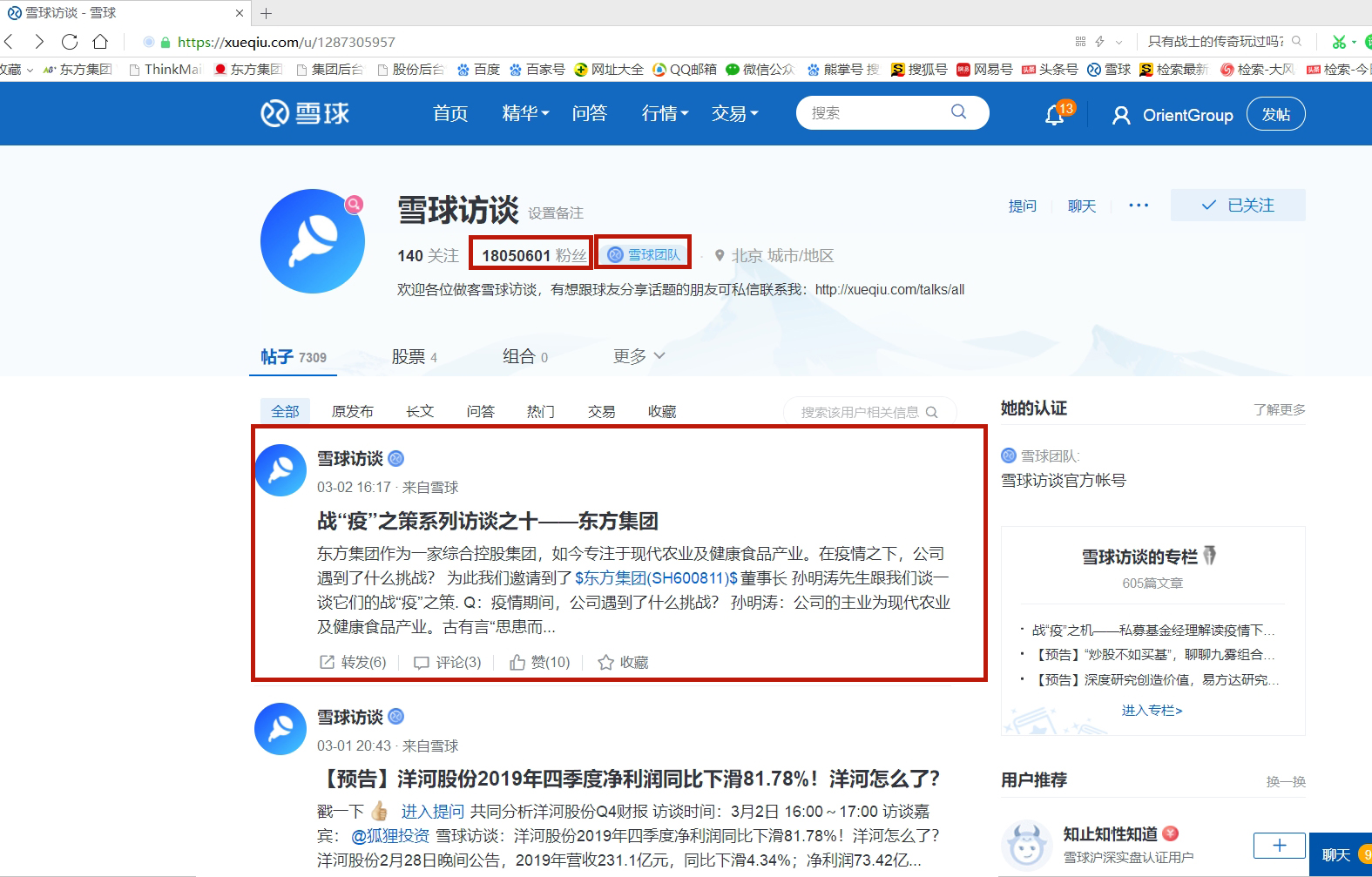Select the 问答 post filter tab

[481, 411]
